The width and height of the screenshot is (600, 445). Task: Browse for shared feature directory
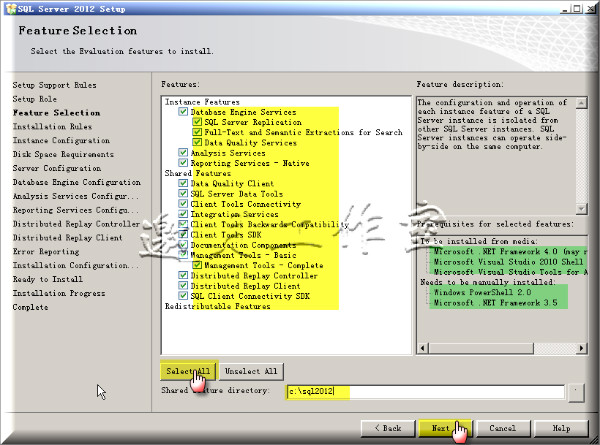pos(576,392)
